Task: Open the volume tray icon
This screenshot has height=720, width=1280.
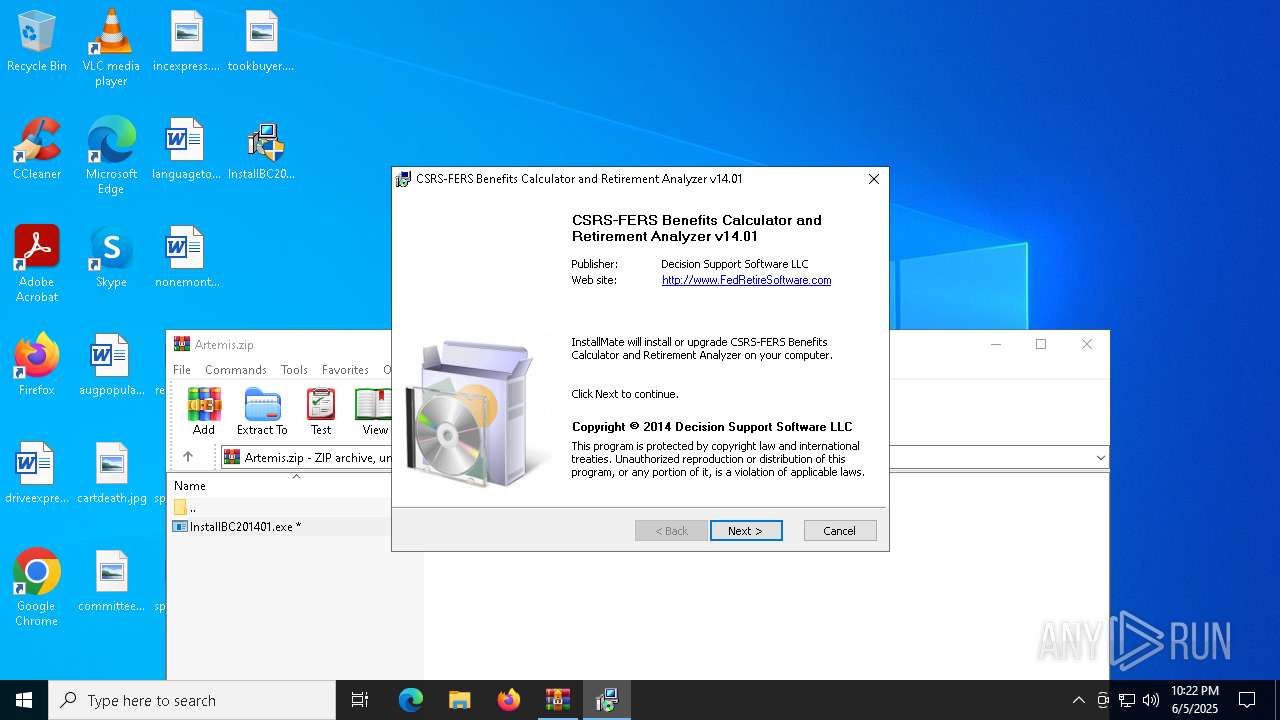Action: coord(1151,700)
